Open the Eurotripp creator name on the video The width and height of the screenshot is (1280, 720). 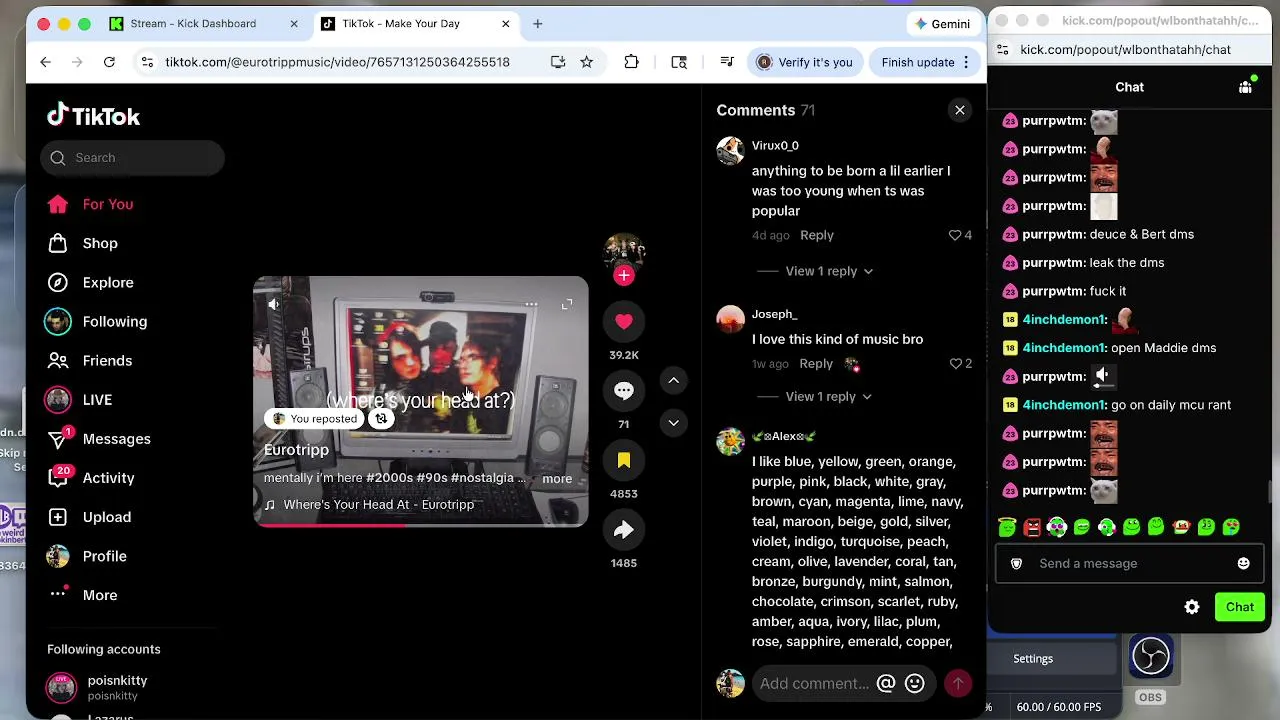click(296, 450)
